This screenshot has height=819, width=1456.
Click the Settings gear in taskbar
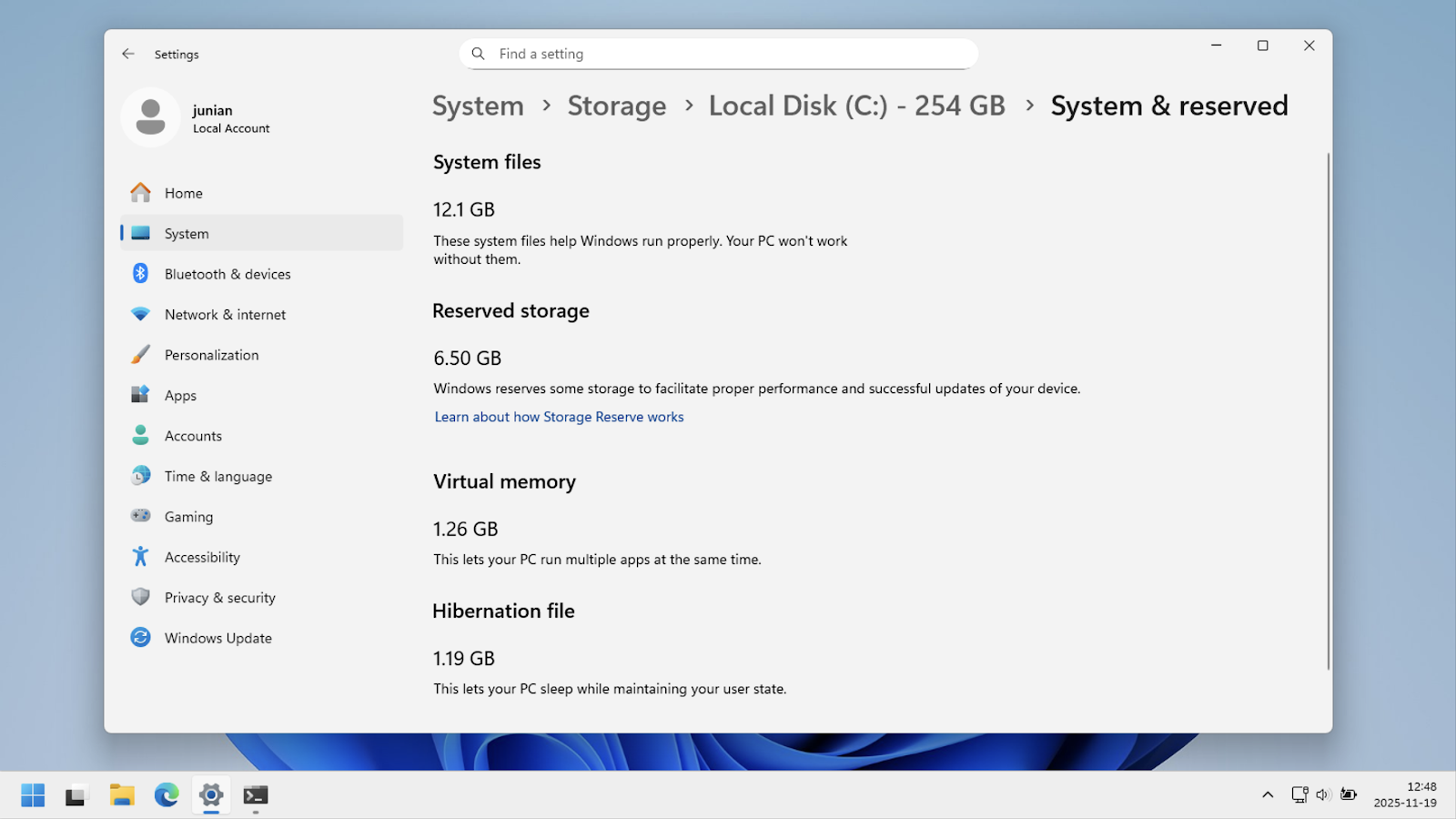[211, 795]
